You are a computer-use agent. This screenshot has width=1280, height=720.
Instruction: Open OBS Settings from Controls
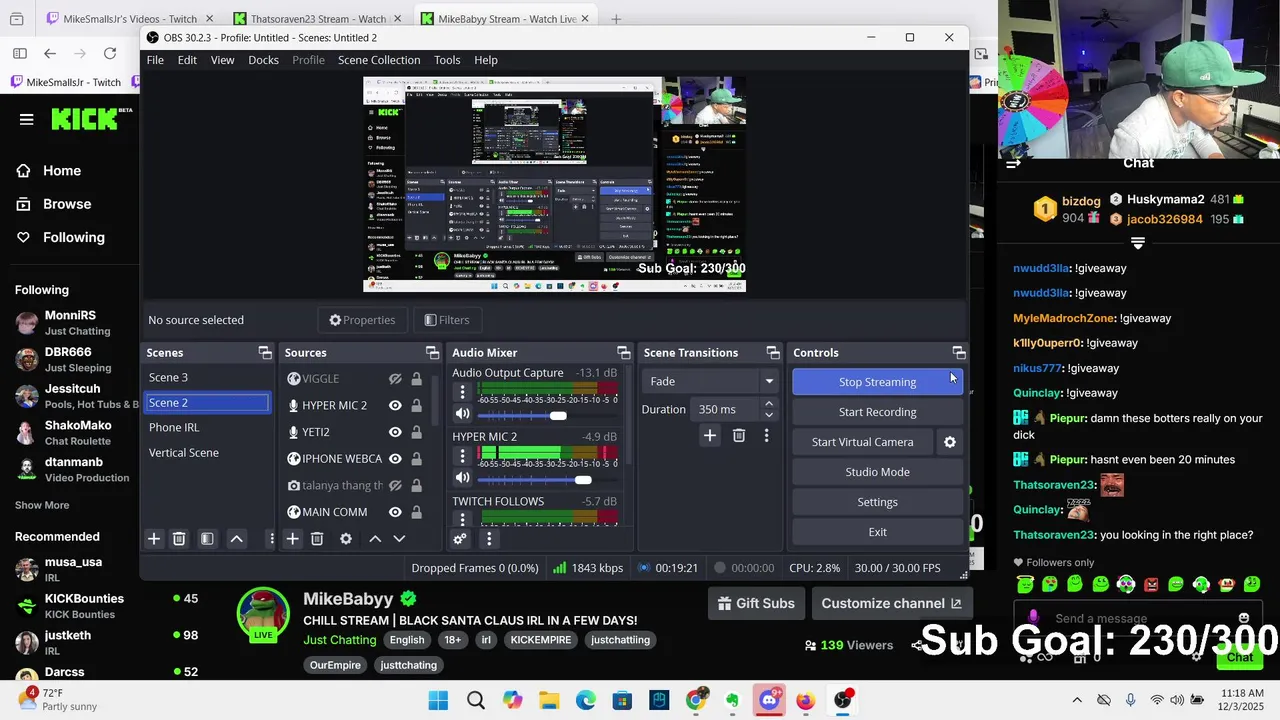coord(877,502)
